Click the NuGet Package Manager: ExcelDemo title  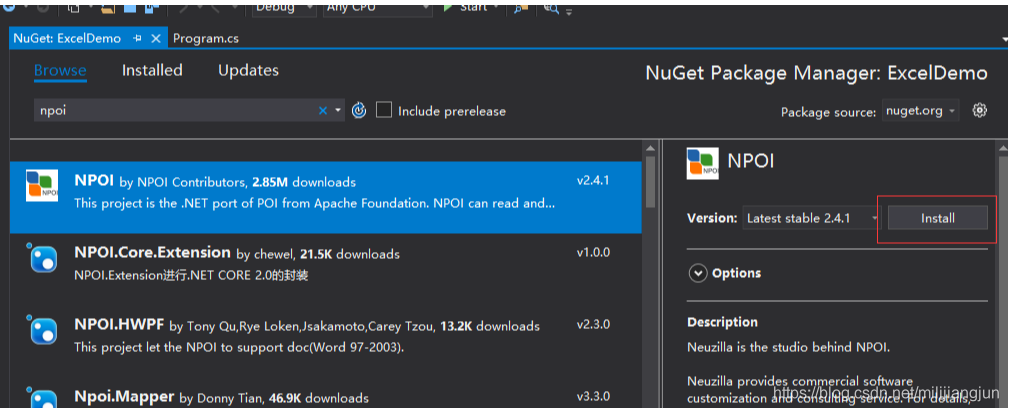[817, 73]
